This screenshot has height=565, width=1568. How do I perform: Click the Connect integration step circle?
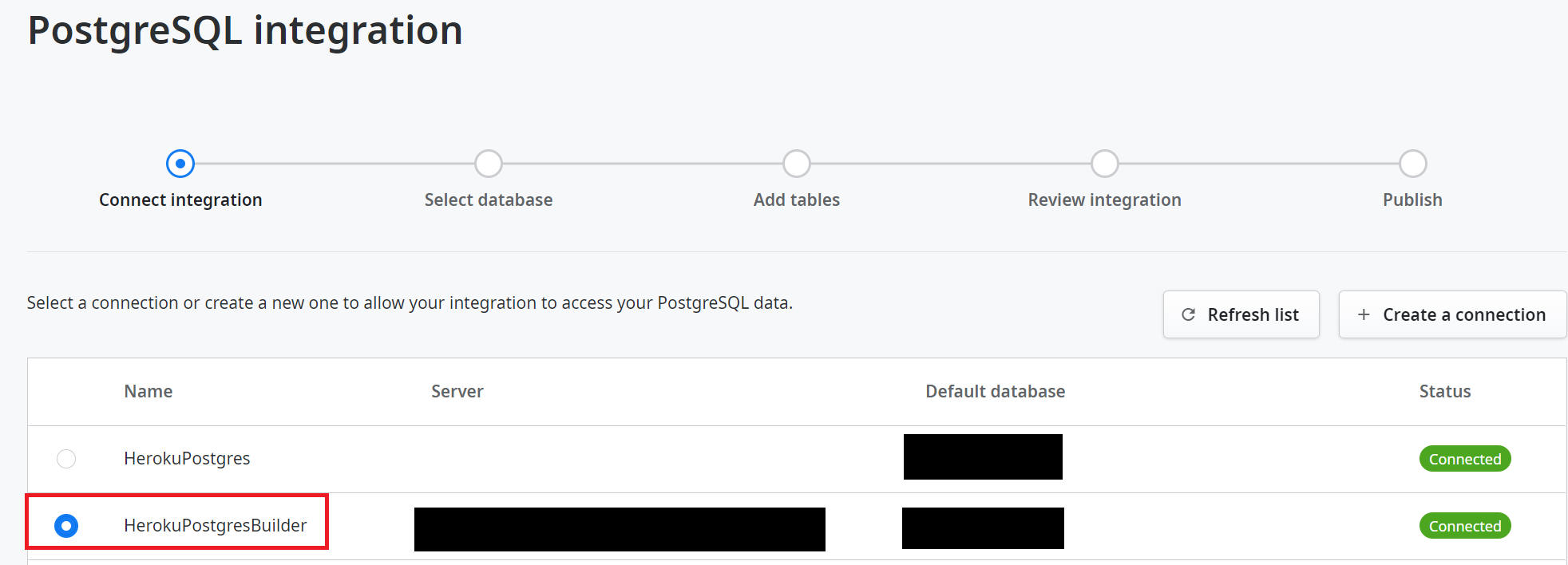[x=180, y=164]
